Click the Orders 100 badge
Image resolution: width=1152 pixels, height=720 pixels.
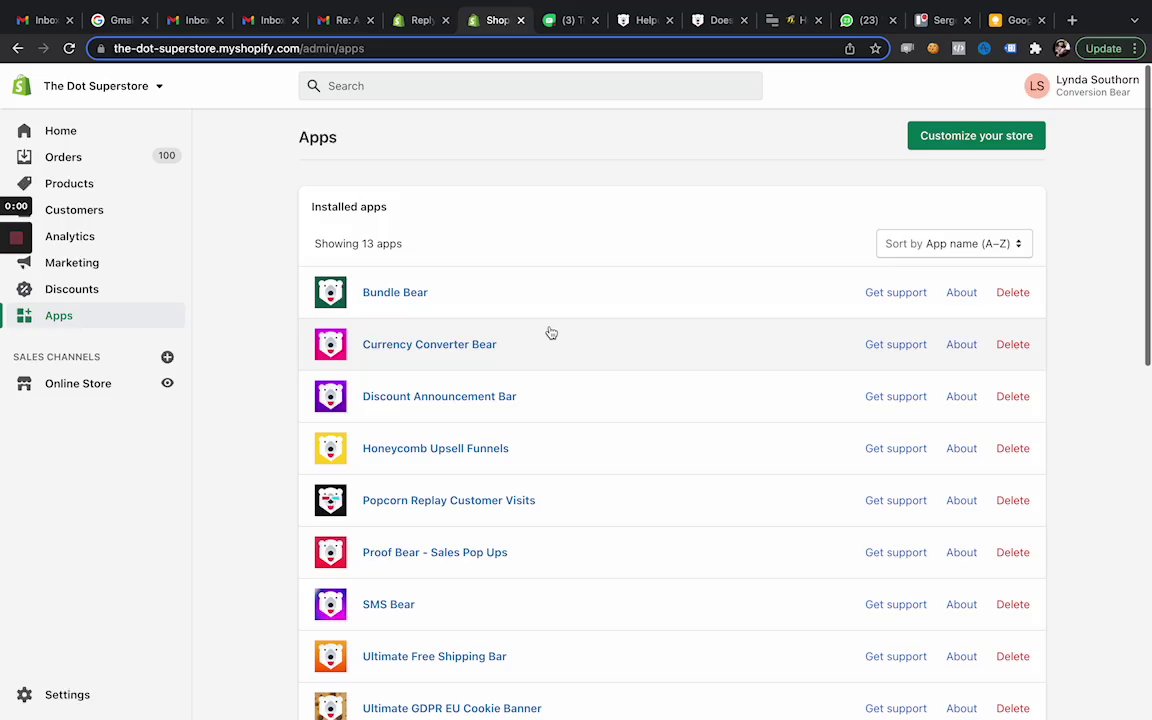167,156
